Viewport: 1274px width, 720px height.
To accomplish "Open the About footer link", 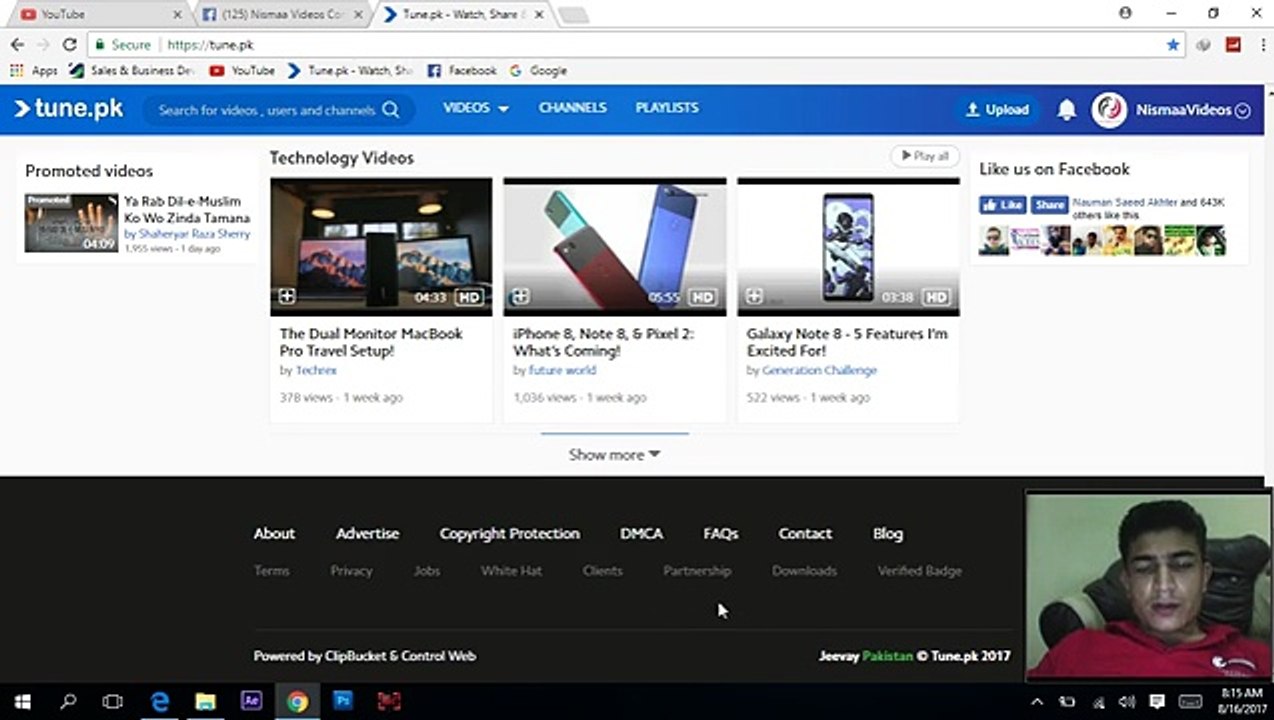I will (274, 533).
